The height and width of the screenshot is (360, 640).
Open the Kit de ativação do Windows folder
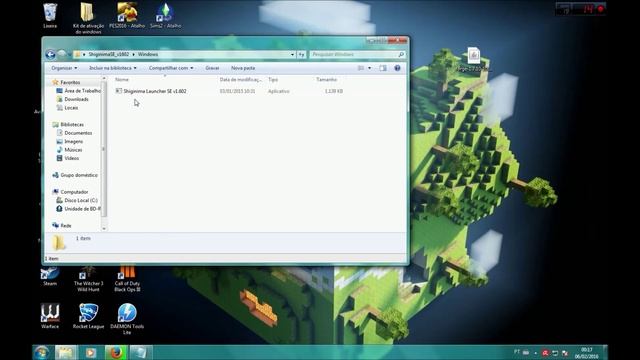(x=88, y=18)
